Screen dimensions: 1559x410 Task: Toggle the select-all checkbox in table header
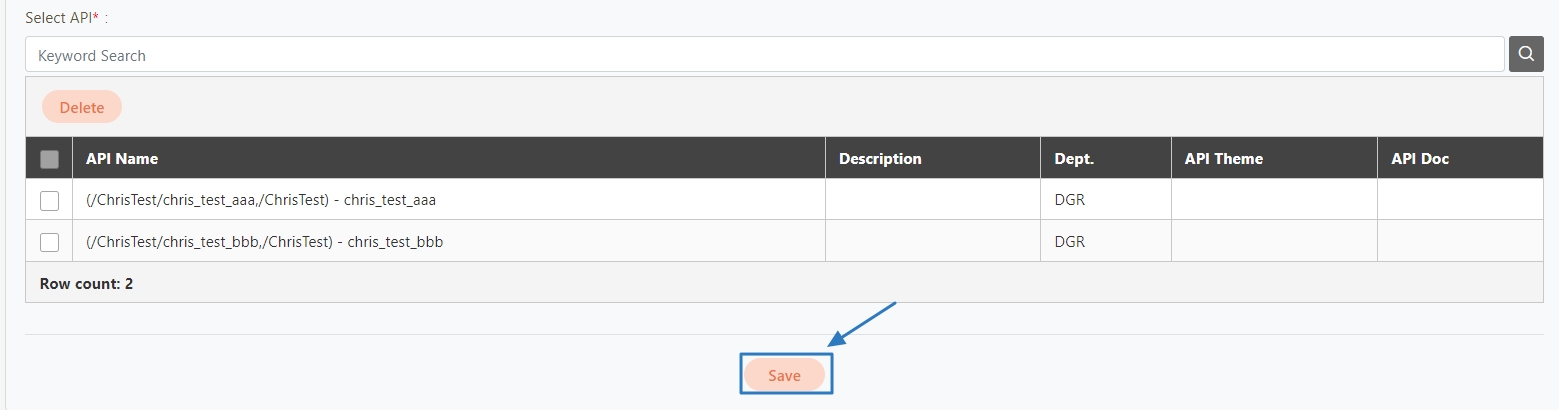point(49,159)
